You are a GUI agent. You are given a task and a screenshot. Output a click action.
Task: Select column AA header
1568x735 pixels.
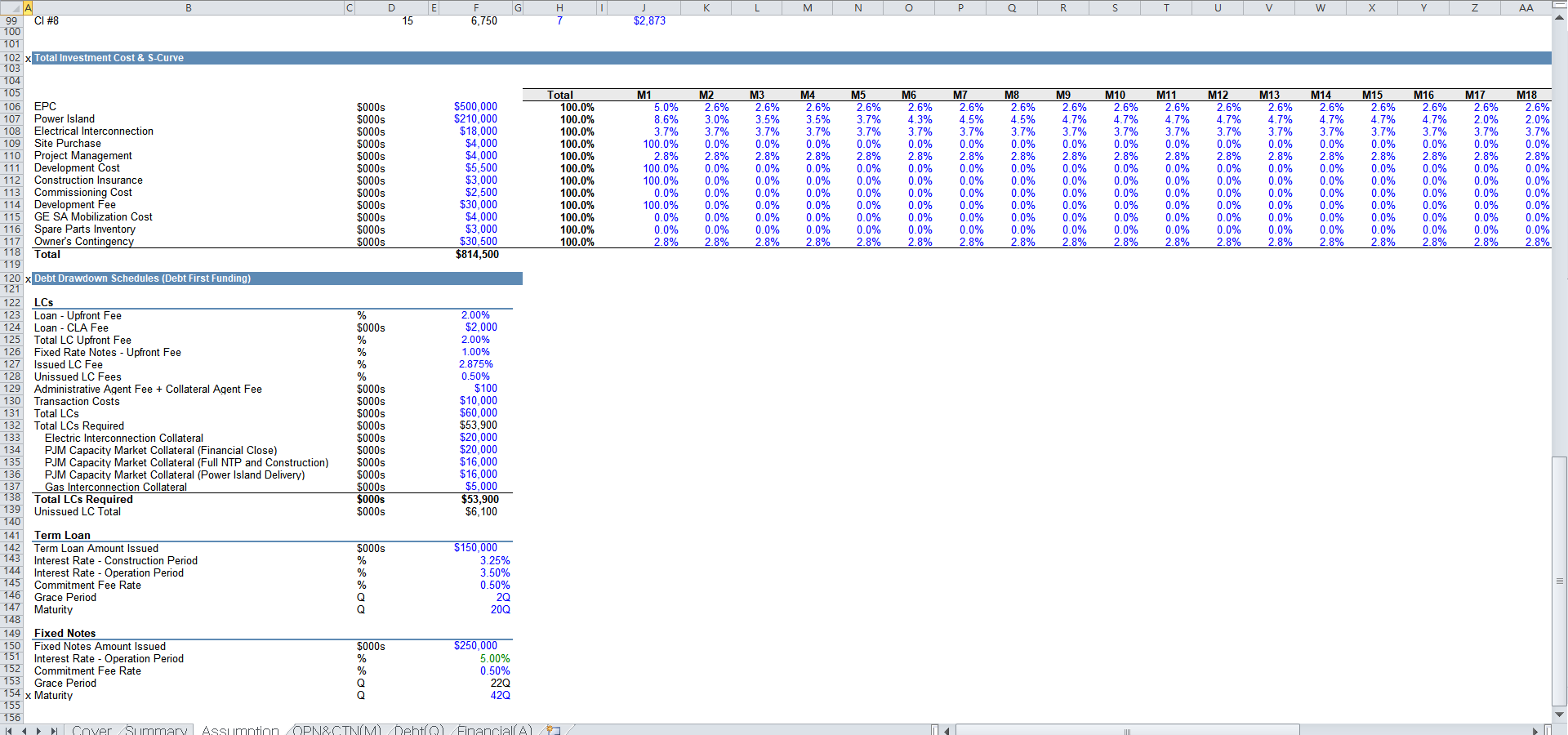tap(1526, 7)
